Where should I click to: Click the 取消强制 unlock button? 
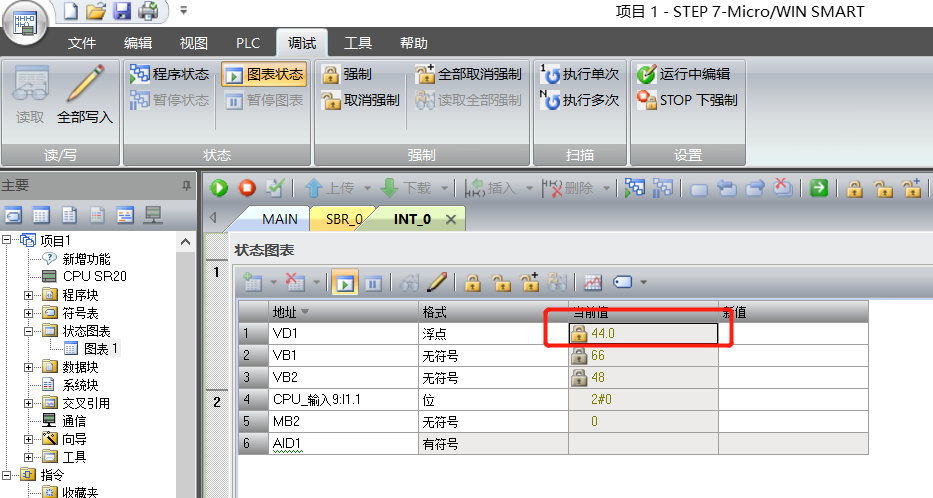click(x=361, y=100)
